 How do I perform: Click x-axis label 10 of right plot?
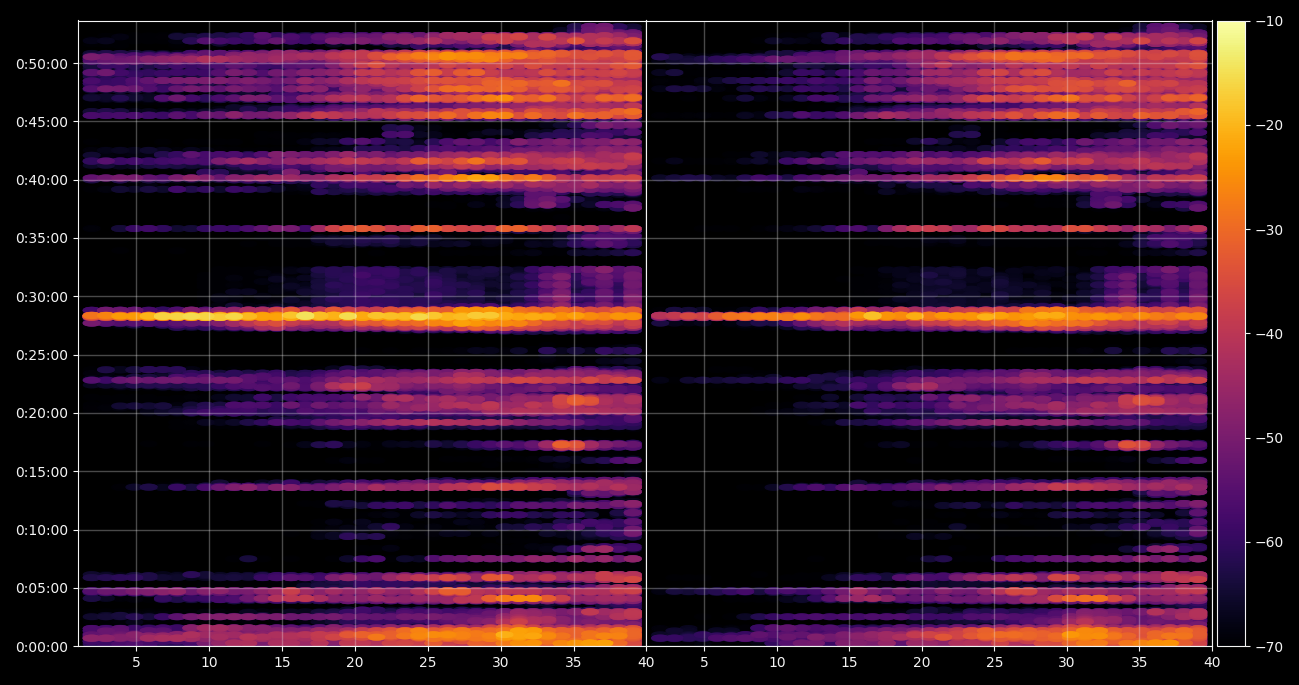click(777, 662)
